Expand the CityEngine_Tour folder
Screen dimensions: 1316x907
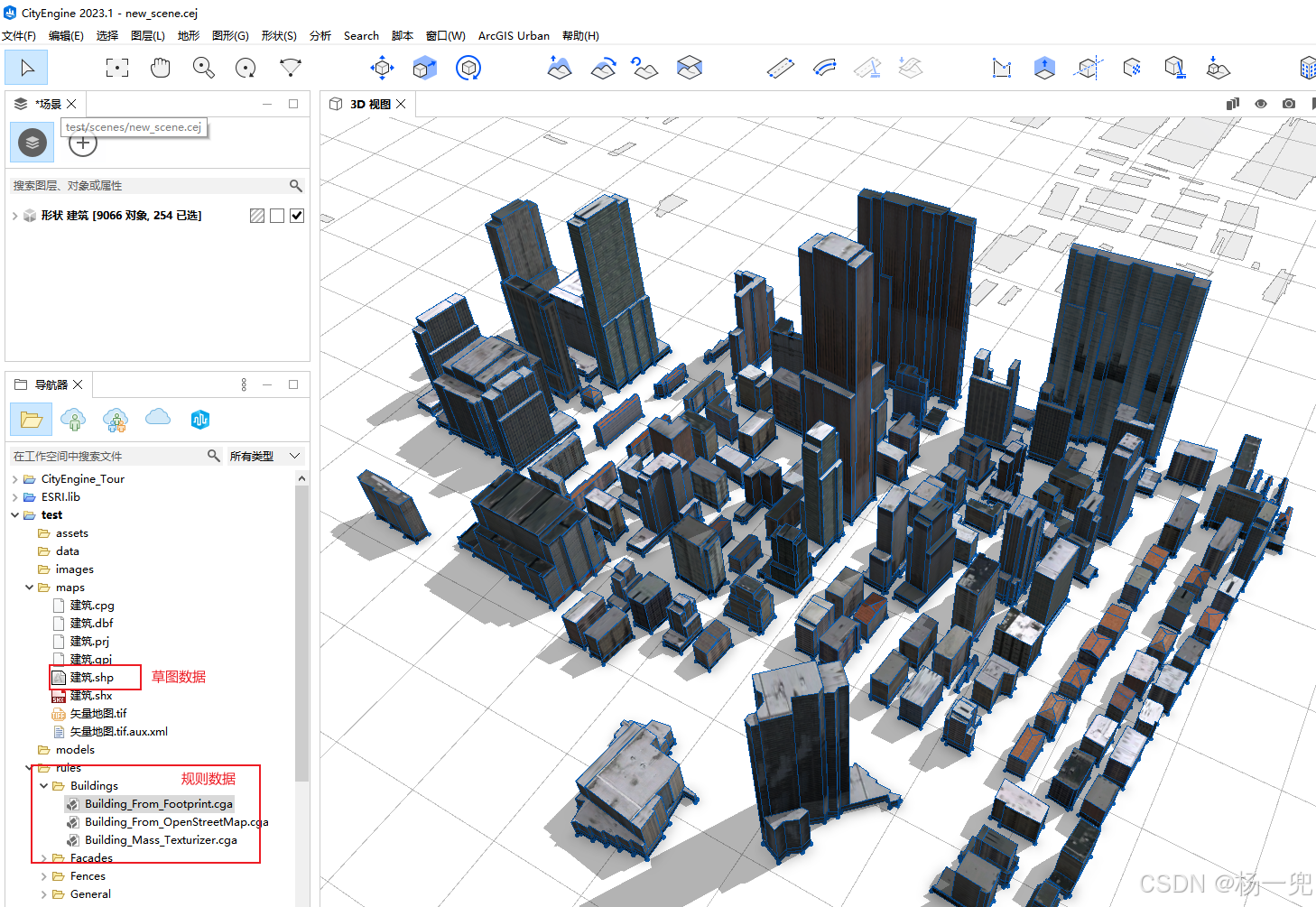(x=15, y=479)
